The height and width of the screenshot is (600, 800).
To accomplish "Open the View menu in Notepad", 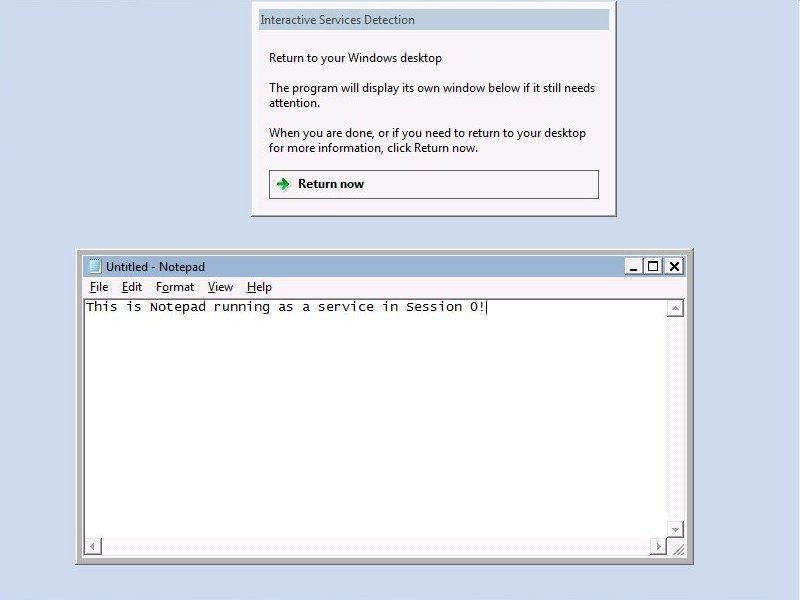I will point(220,287).
